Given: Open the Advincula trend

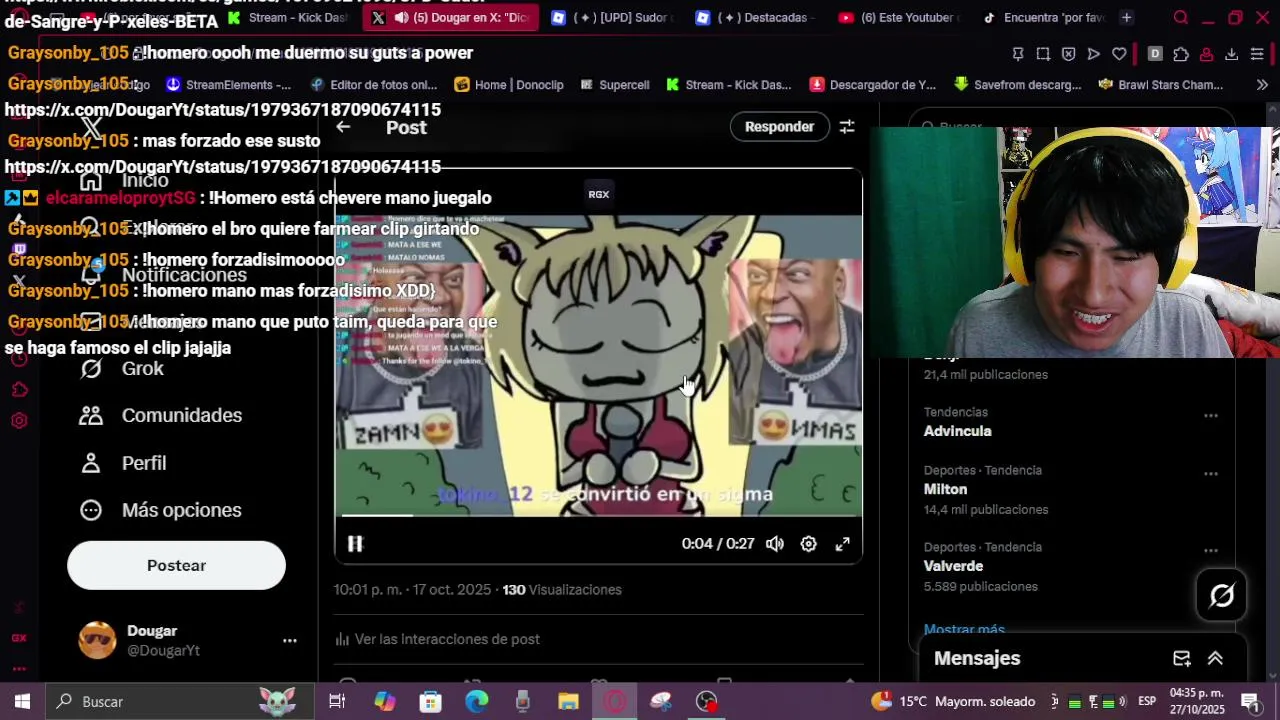Looking at the screenshot, I should tap(957, 431).
